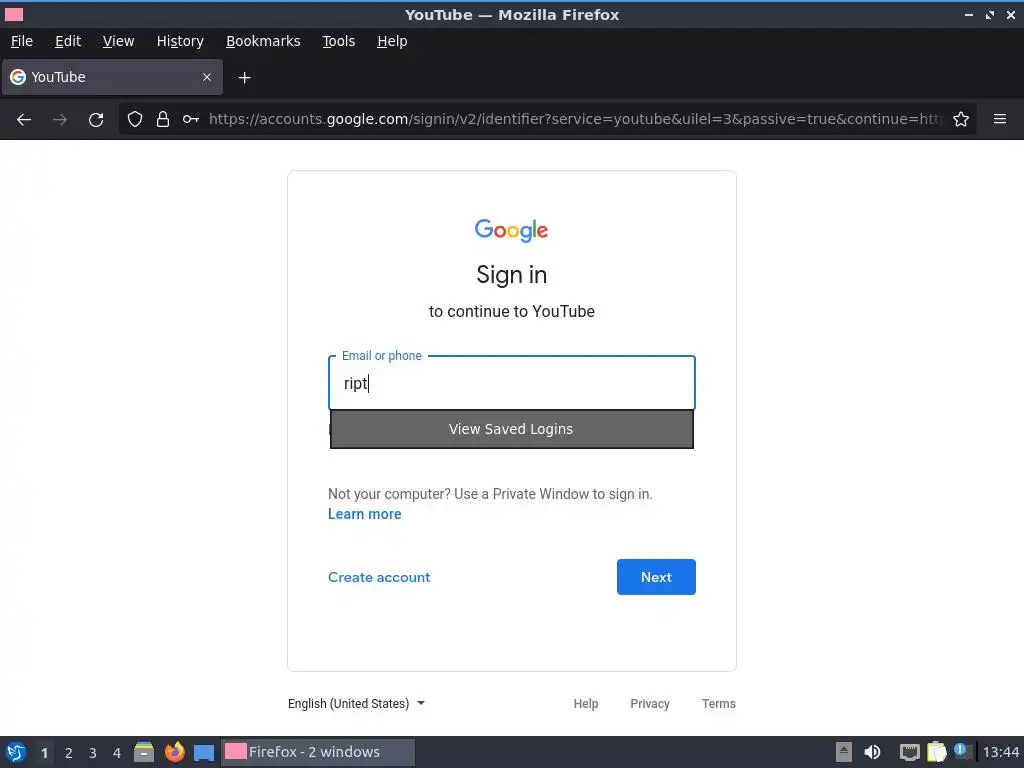Click the 13:44 clock
1024x768 pixels.
[1001, 752]
